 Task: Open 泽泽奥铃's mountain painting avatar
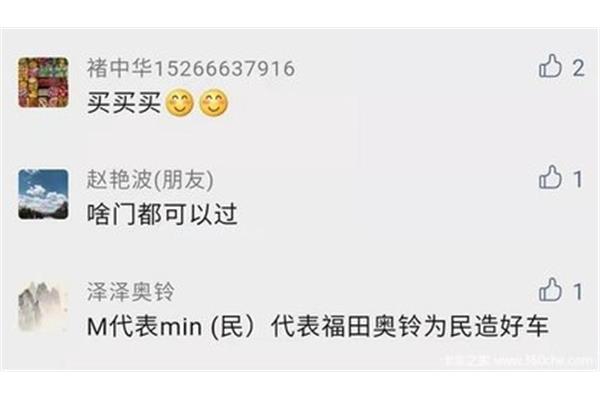(43, 306)
